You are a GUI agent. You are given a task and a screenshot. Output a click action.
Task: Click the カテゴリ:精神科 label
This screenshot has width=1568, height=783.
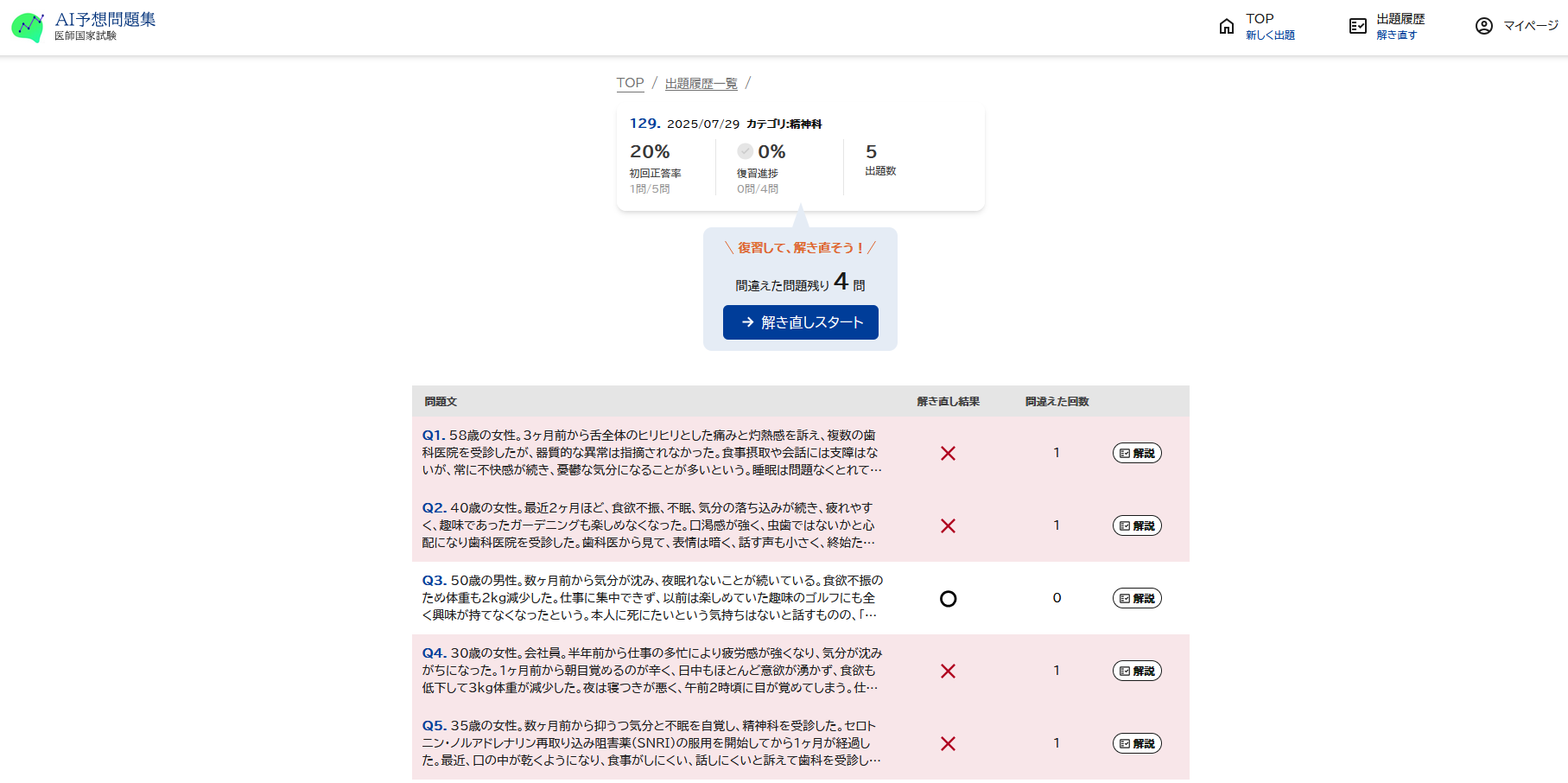coord(784,124)
